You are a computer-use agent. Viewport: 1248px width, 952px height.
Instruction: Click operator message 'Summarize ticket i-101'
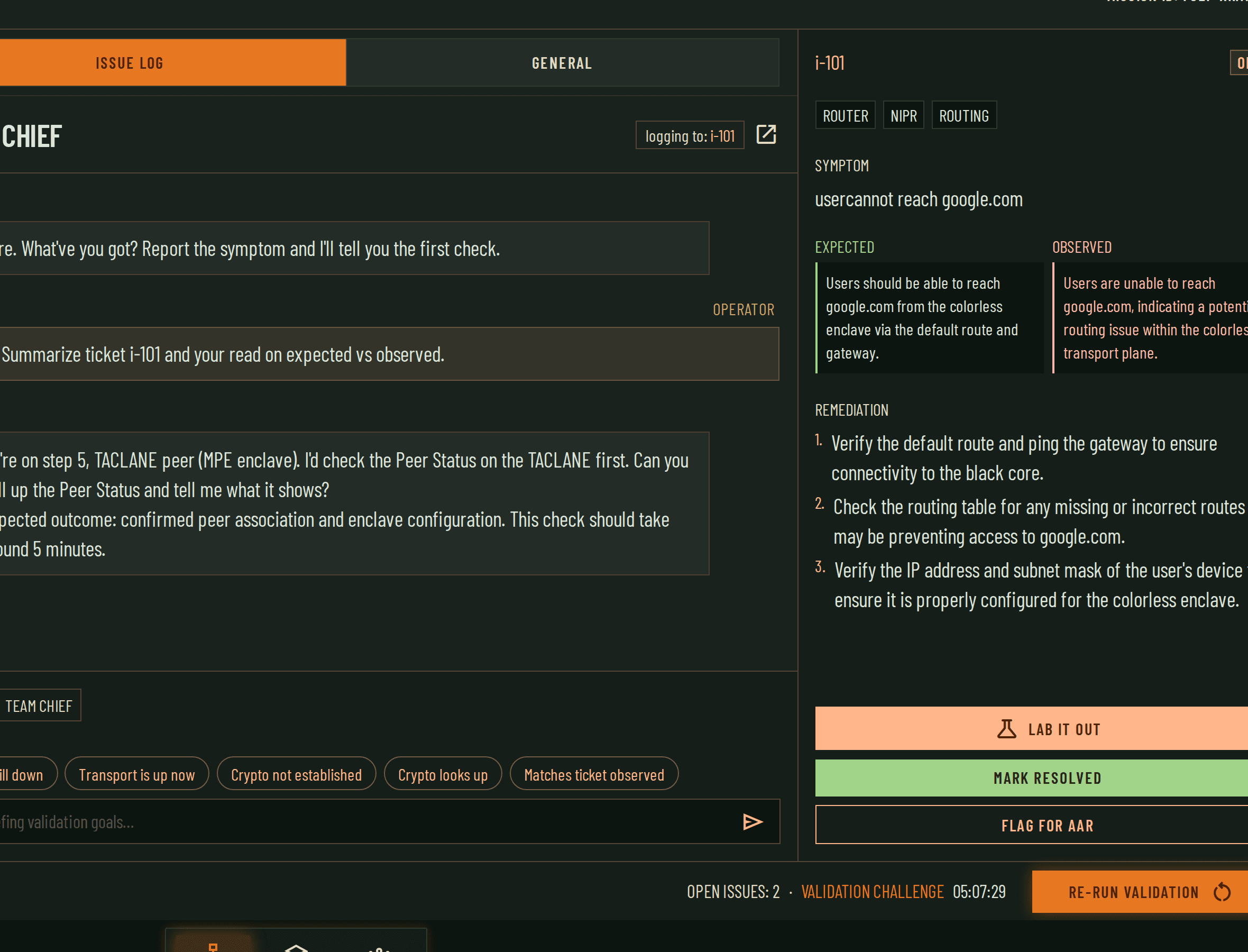tap(389, 354)
